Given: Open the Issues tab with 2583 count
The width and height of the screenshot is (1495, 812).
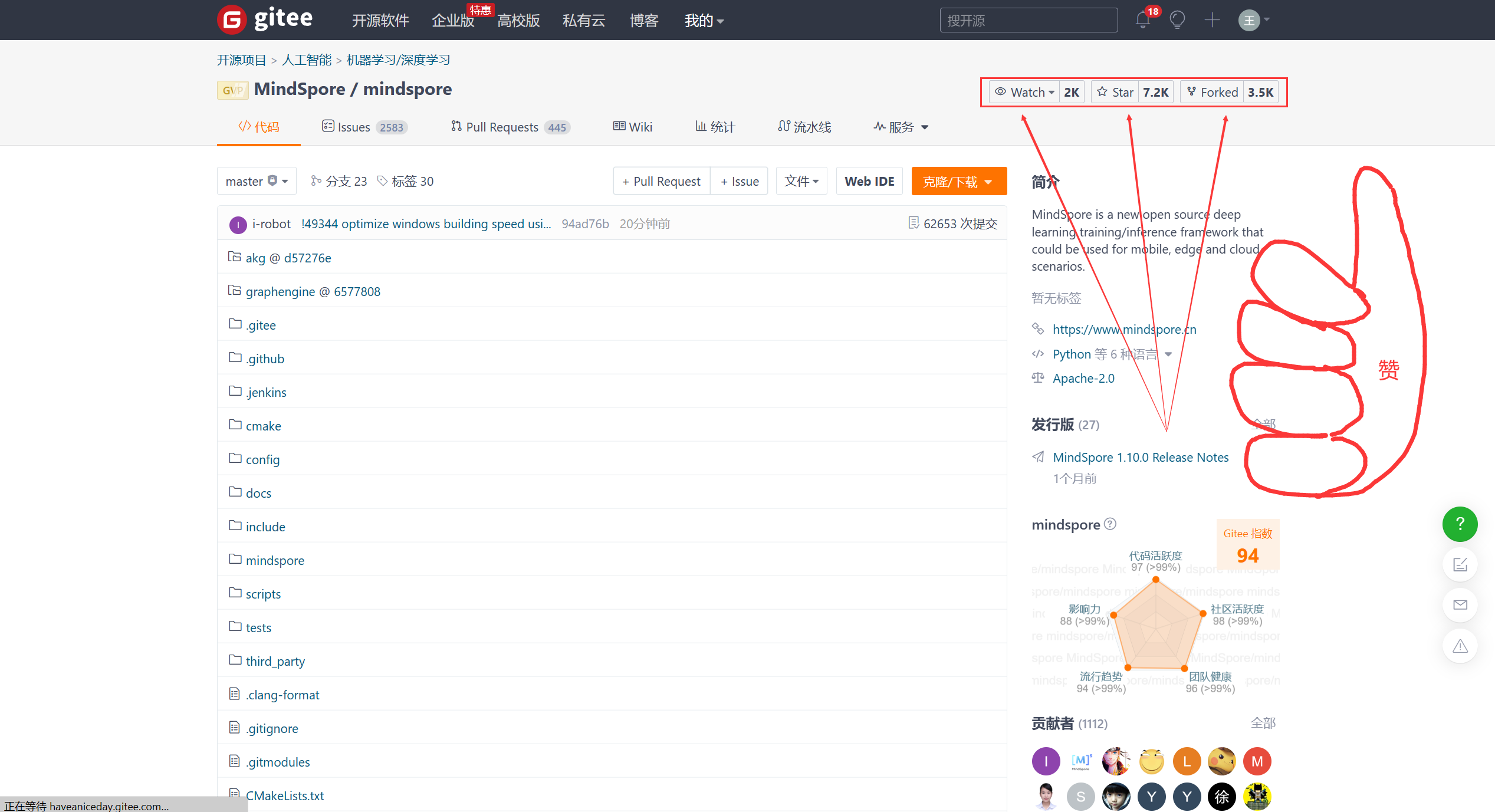Looking at the screenshot, I should point(364,127).
